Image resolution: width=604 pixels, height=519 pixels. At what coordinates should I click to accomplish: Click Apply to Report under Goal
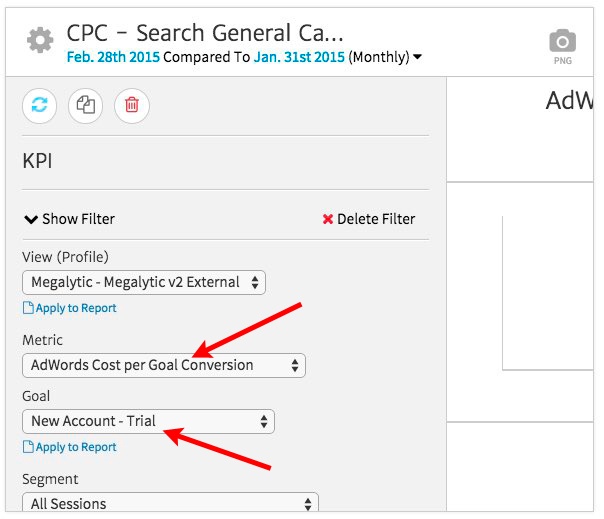70,447
